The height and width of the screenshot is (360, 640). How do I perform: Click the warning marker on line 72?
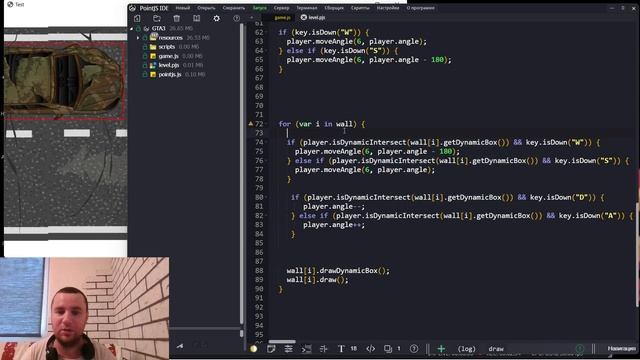pyautogui.click(x=251, y=123)
